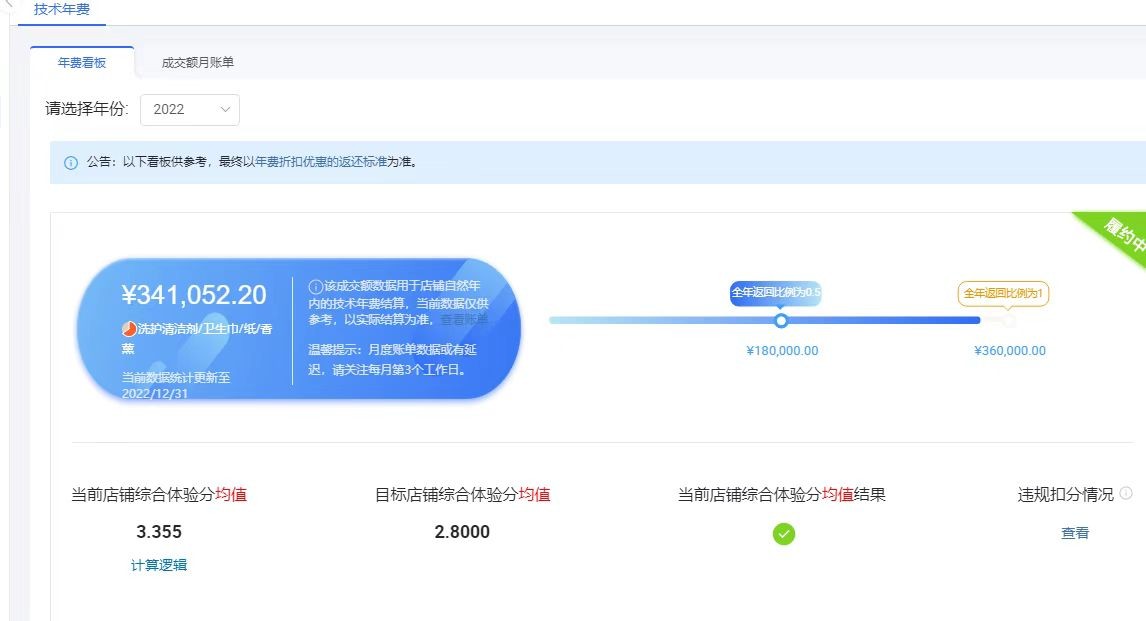Click the pie icon beside 洗护清洁剂 category
This screenshot has width=1146, height=621.
129,329
